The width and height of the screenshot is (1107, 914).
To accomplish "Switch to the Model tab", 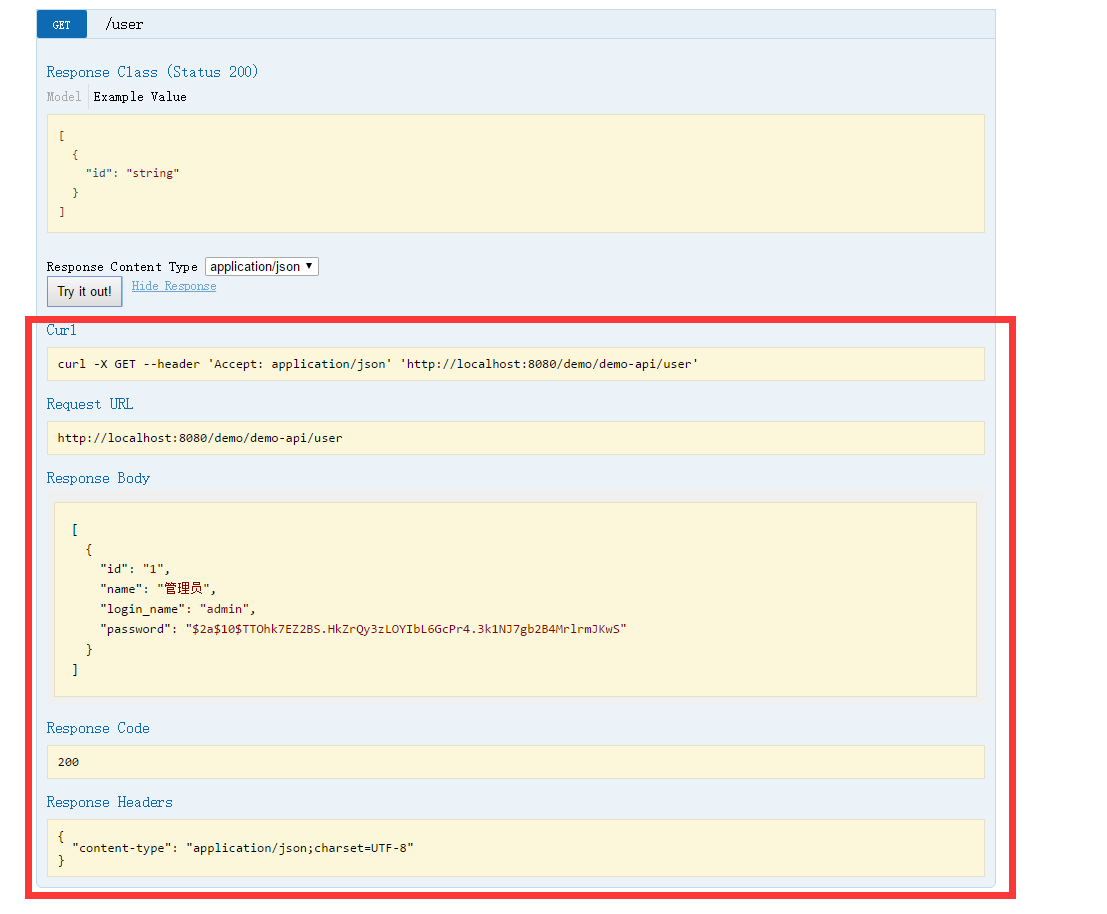I will (64, 97).
